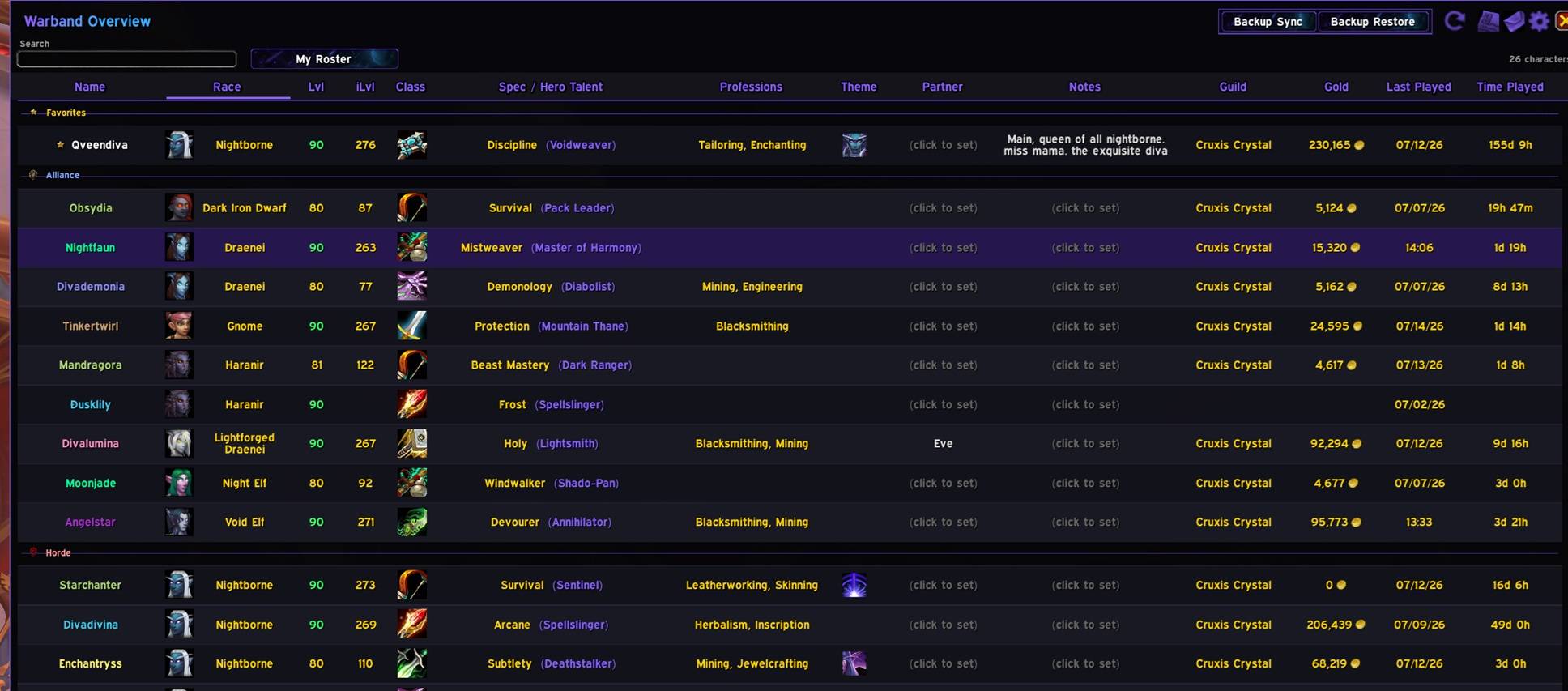Click Dusklily's mage class icon
Image resolution: width=1568 pixels, height=691 pixels.
coord(411,404)
